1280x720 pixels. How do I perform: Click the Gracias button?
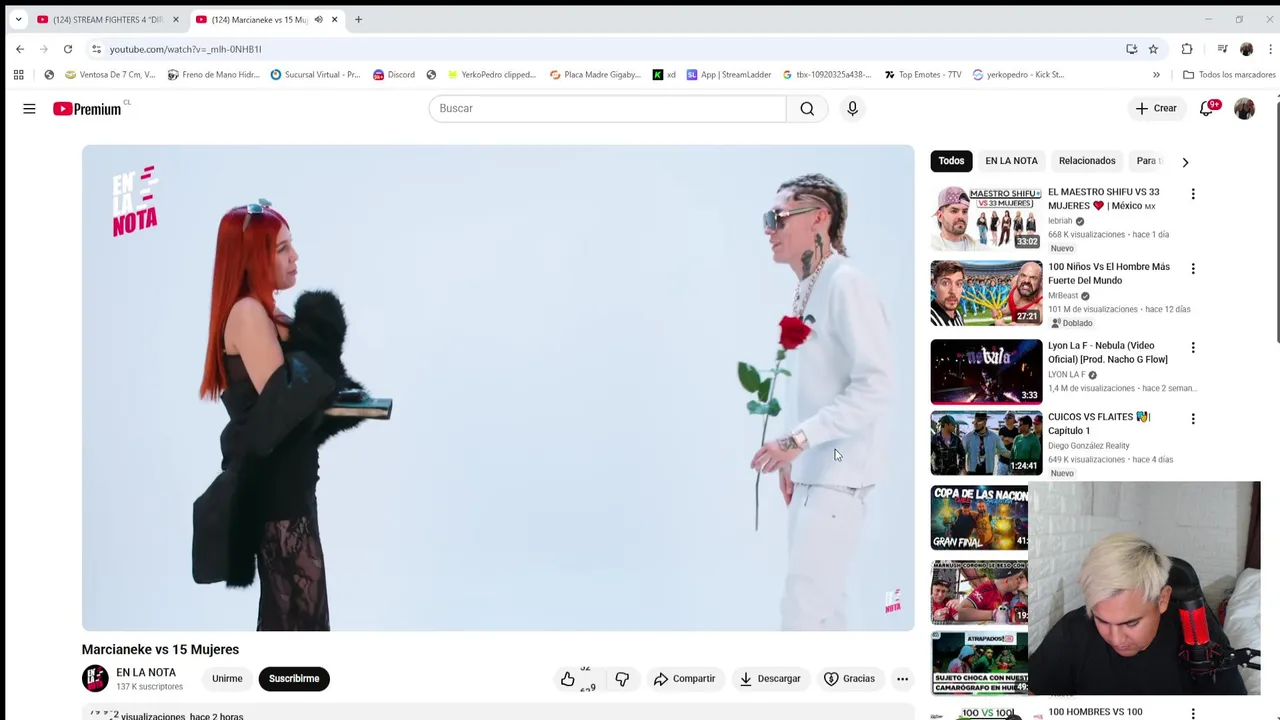tap(849, 679)
